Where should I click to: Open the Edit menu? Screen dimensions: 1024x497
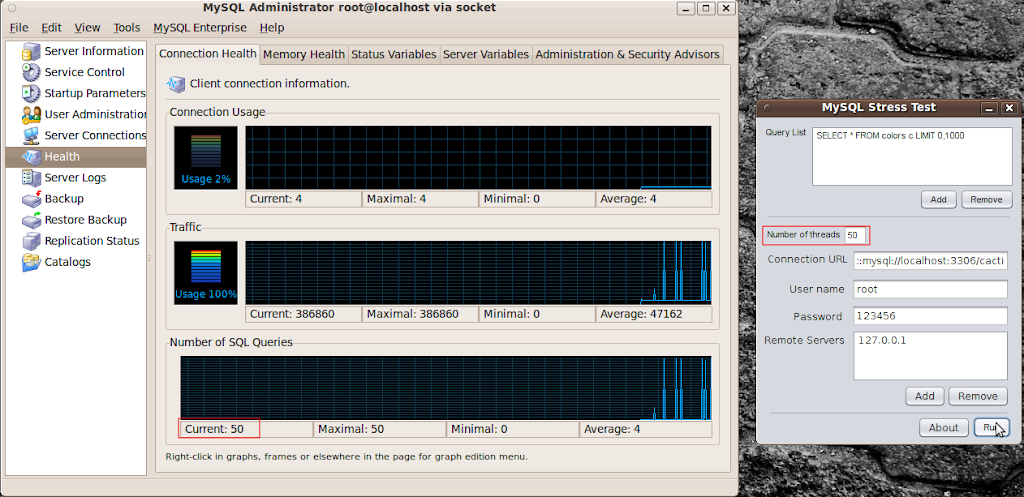(51, 27)
